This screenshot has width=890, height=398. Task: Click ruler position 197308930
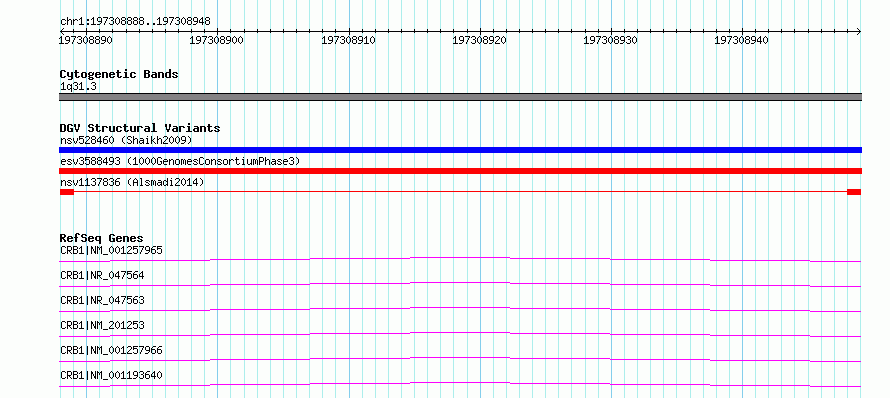(x=611, y=40)
